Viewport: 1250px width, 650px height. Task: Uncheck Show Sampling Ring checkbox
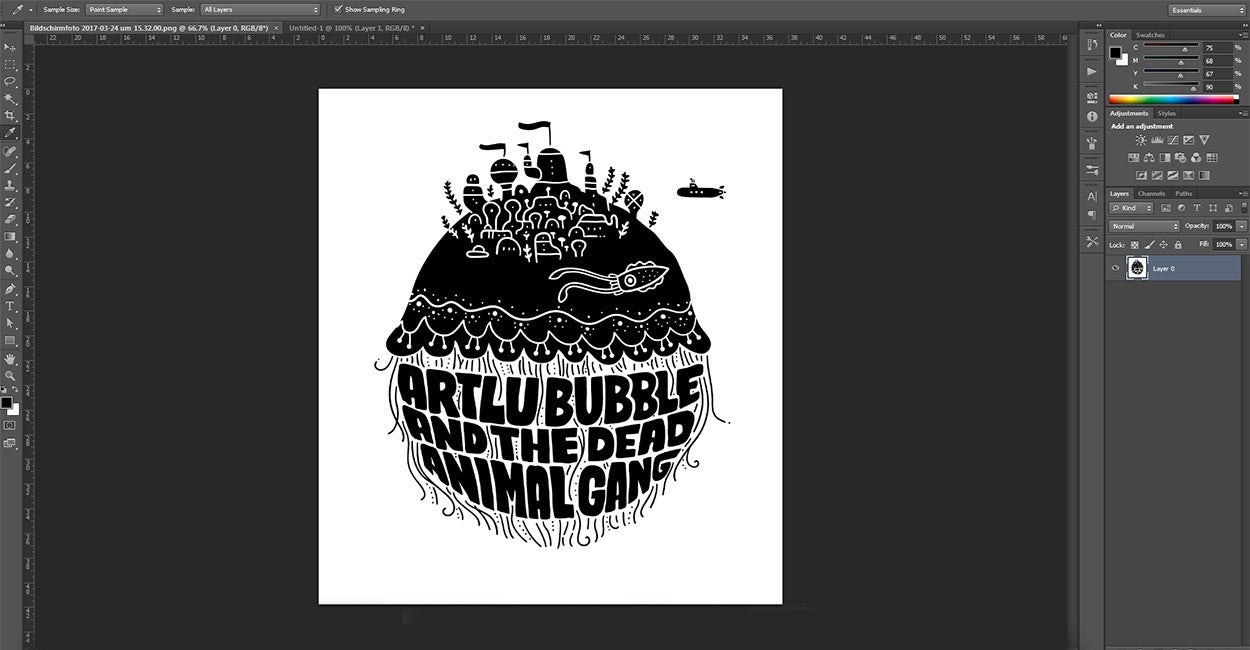(x=338, y=9)
